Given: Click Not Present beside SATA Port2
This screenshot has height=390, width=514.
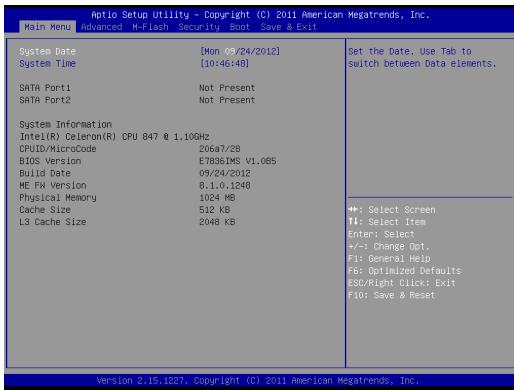Looking at the screenshot, I should (227, 100).
